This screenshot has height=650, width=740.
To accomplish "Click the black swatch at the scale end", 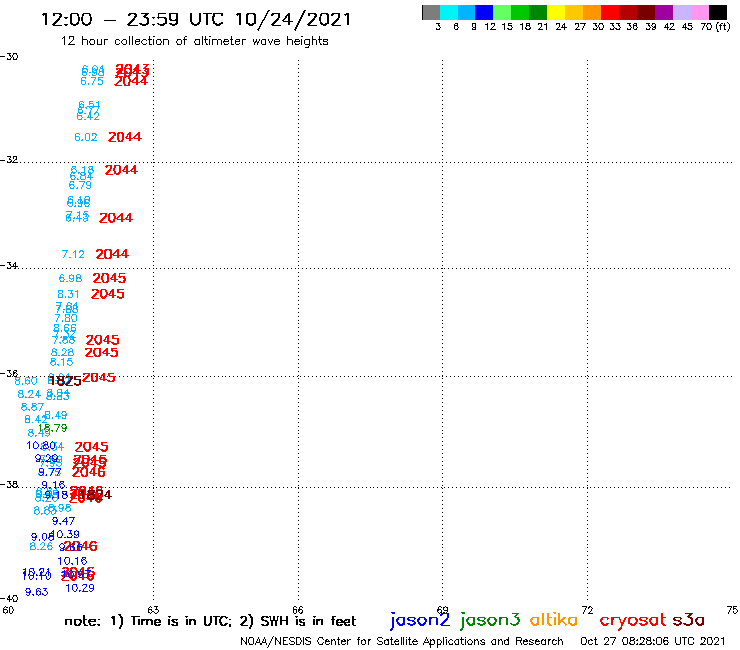I will 718,12.
